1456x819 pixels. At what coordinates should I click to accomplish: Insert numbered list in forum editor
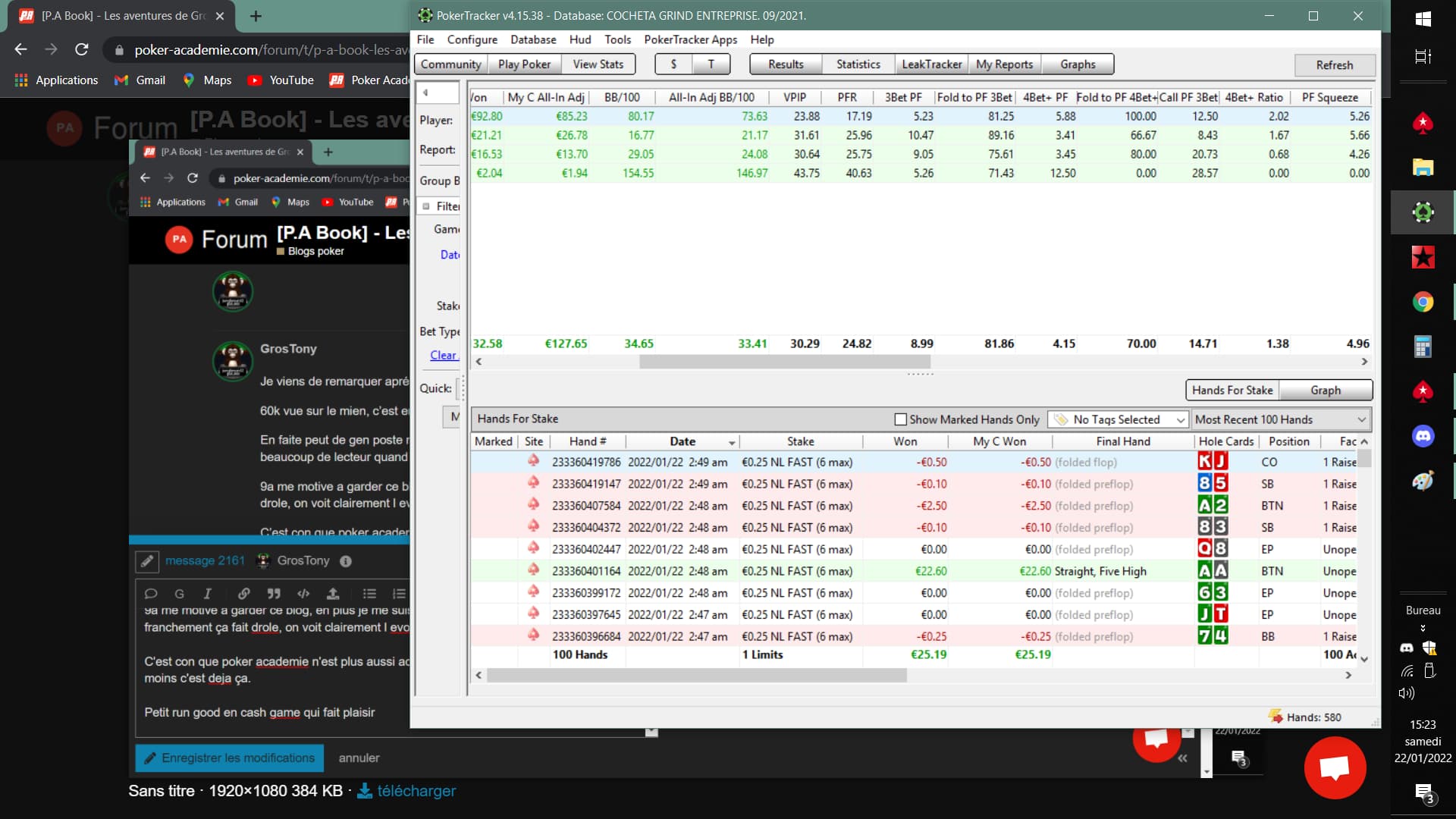[399, 594]
